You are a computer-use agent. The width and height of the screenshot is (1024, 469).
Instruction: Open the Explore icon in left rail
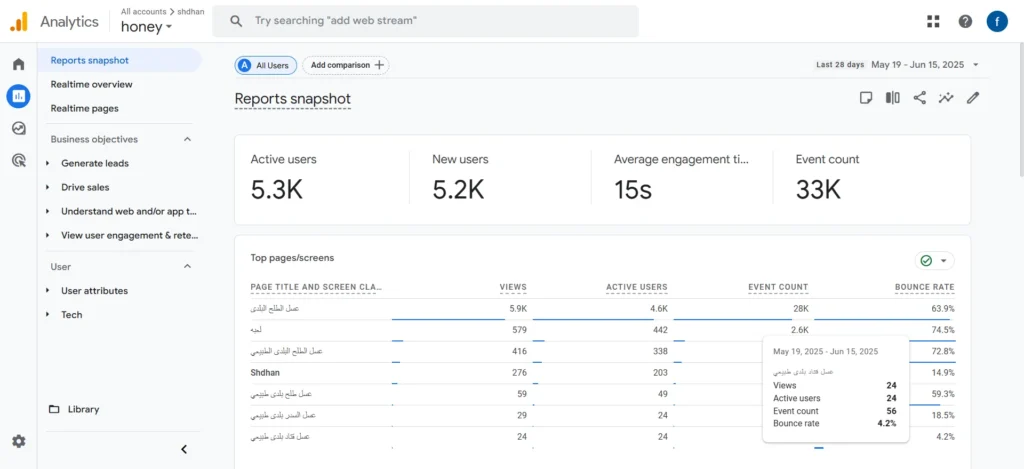pyautogui.click(x=18, y=128)
